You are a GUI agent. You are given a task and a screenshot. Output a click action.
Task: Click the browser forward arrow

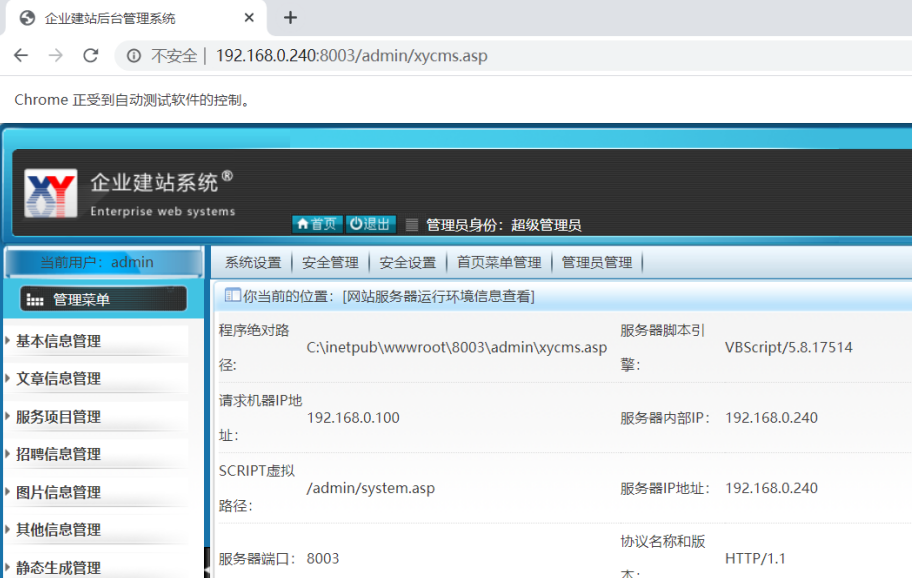56,55
